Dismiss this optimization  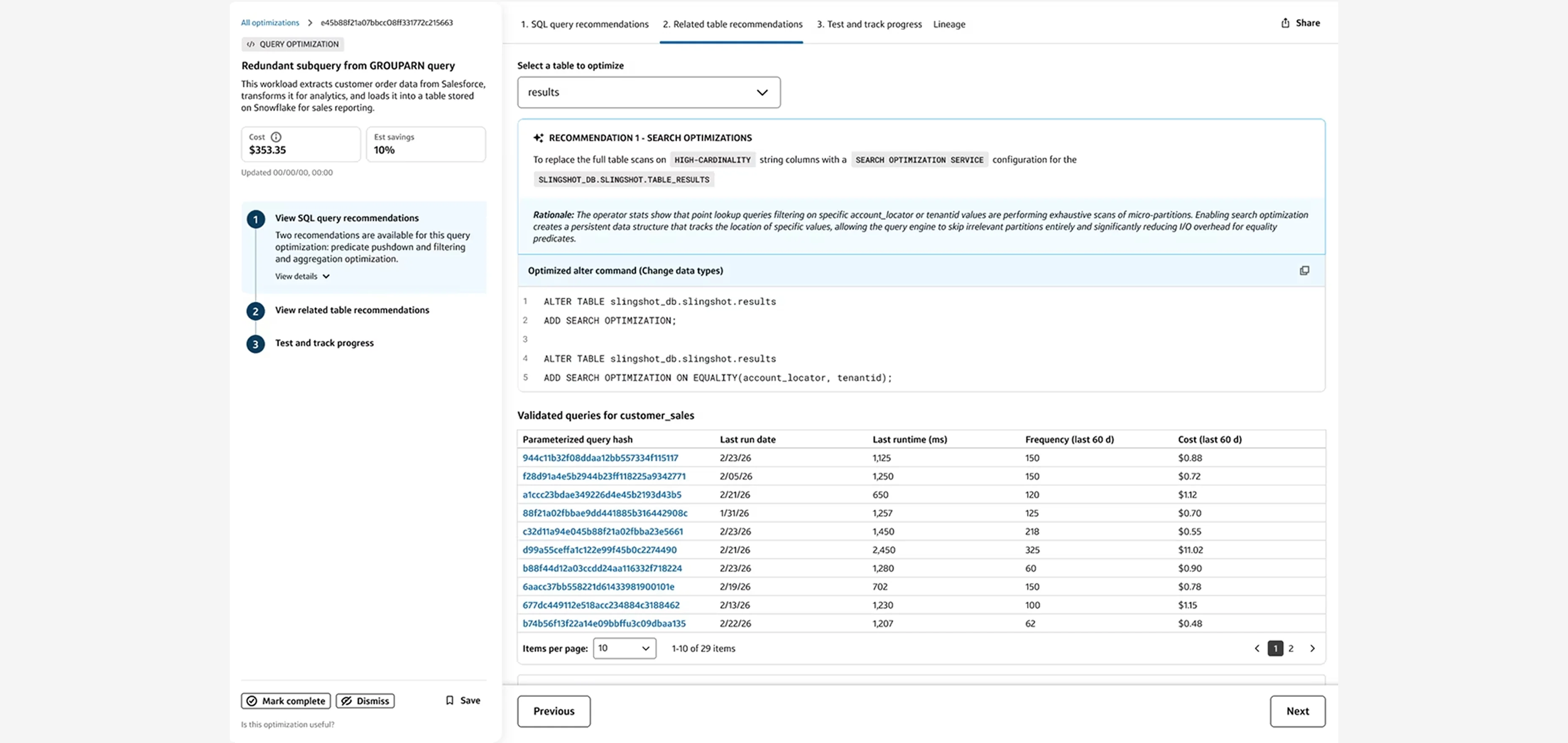[x=365, y=701]
